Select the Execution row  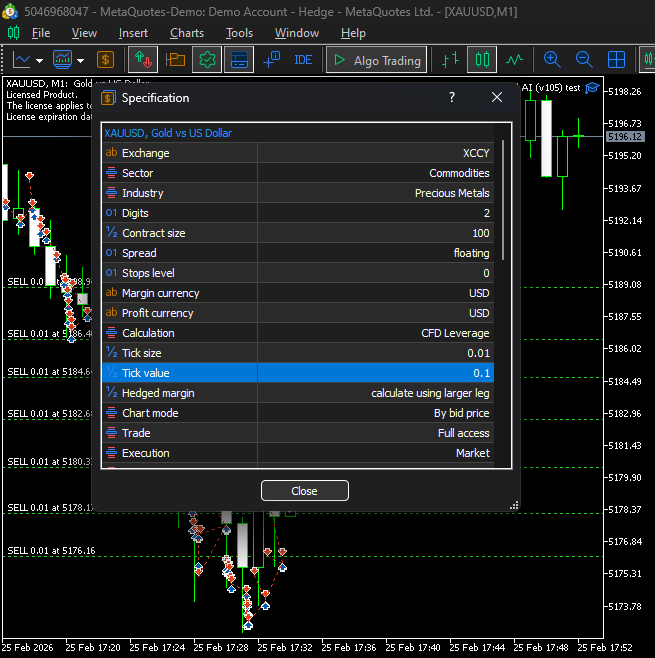coord(298,453)
